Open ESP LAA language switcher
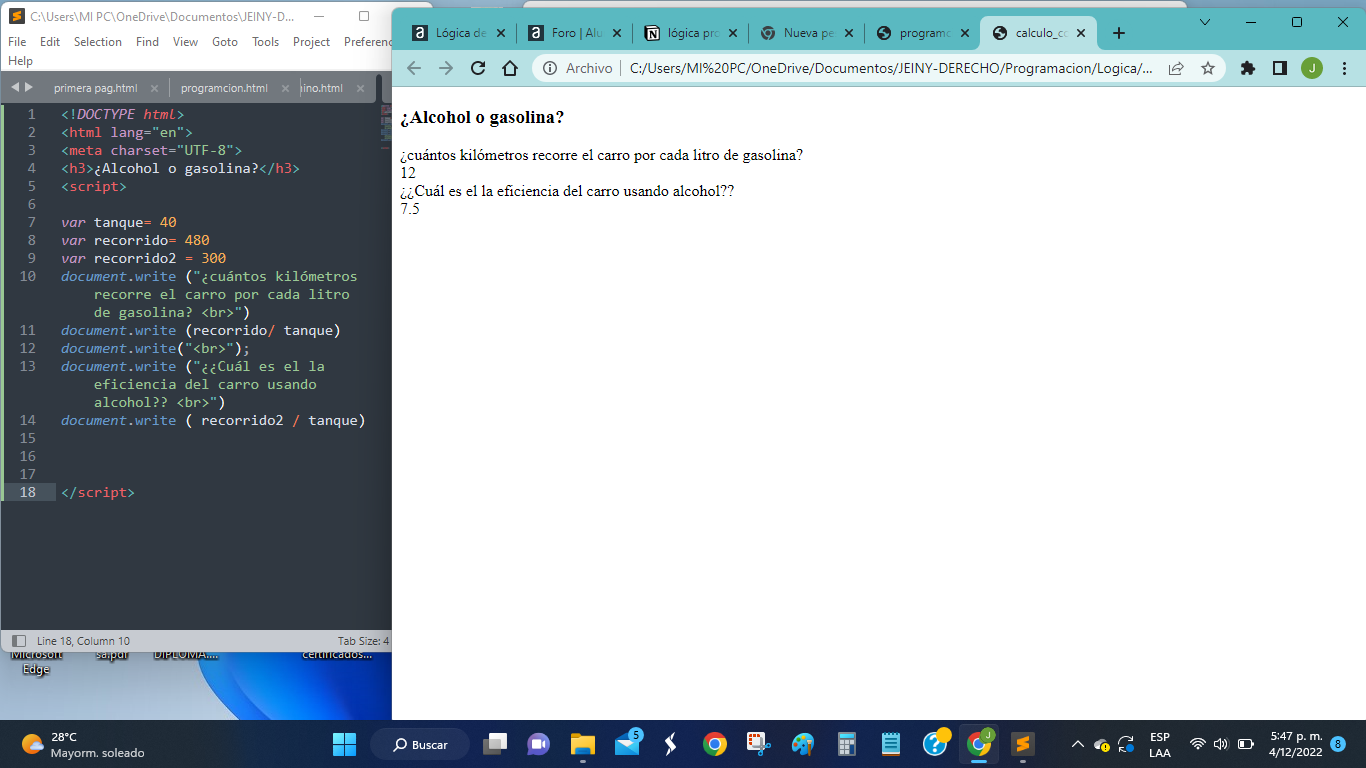 point(1160,744)
